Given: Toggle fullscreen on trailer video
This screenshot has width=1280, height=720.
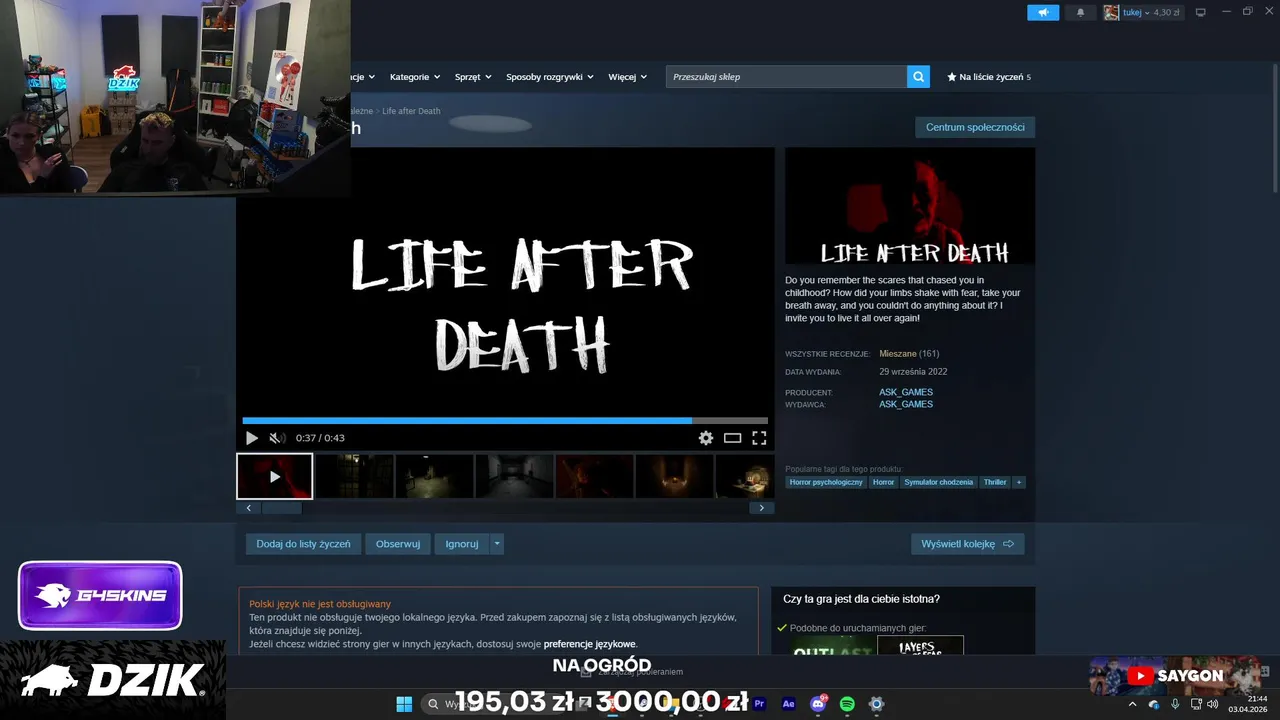Looking at the screenshot, I should [x=759, y=438].
